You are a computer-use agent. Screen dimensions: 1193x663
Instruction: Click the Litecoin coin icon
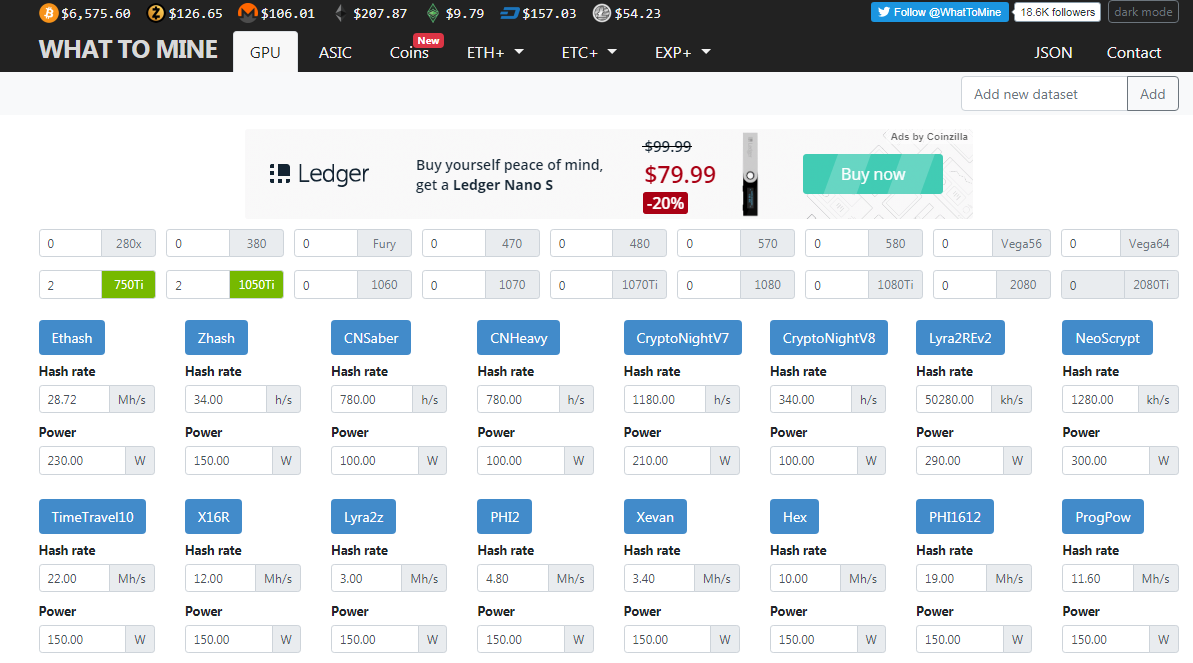602,13
